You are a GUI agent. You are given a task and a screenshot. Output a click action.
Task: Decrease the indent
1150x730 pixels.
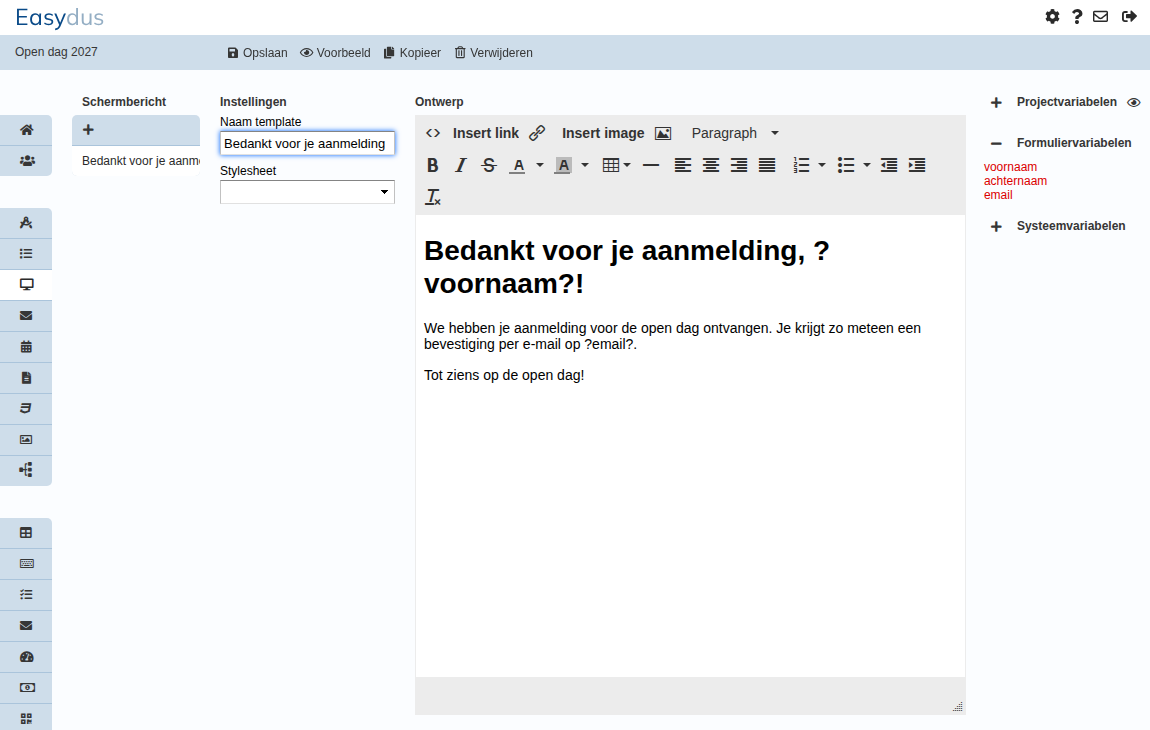tap(889, 166)
